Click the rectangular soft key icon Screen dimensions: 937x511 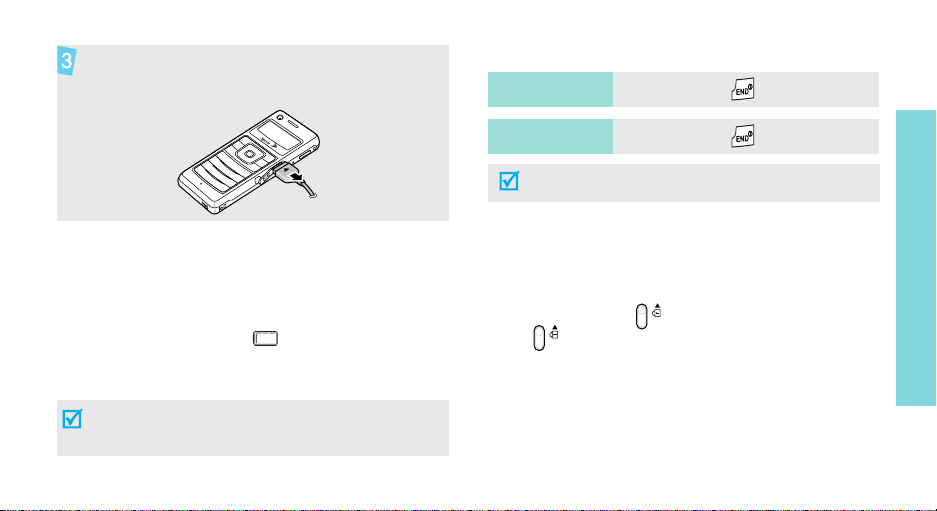[x=265, y=339]
